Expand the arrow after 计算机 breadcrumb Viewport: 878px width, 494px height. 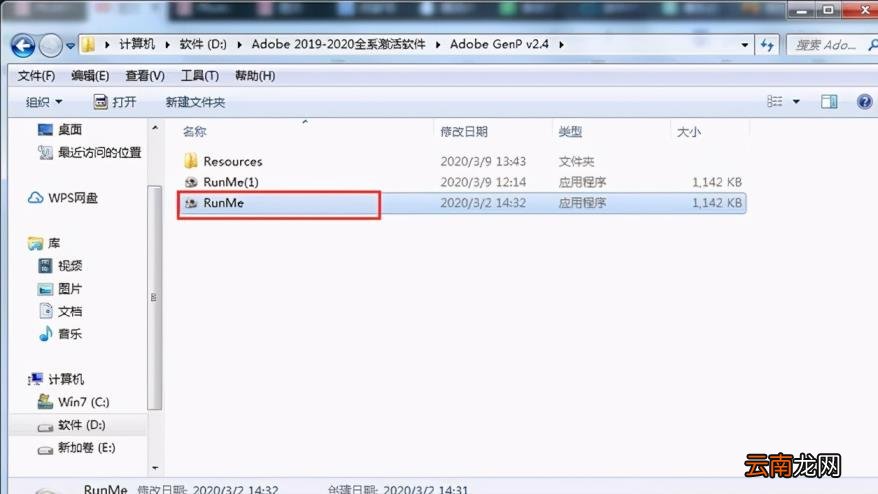pyautogui.click(x=167, y=44)
